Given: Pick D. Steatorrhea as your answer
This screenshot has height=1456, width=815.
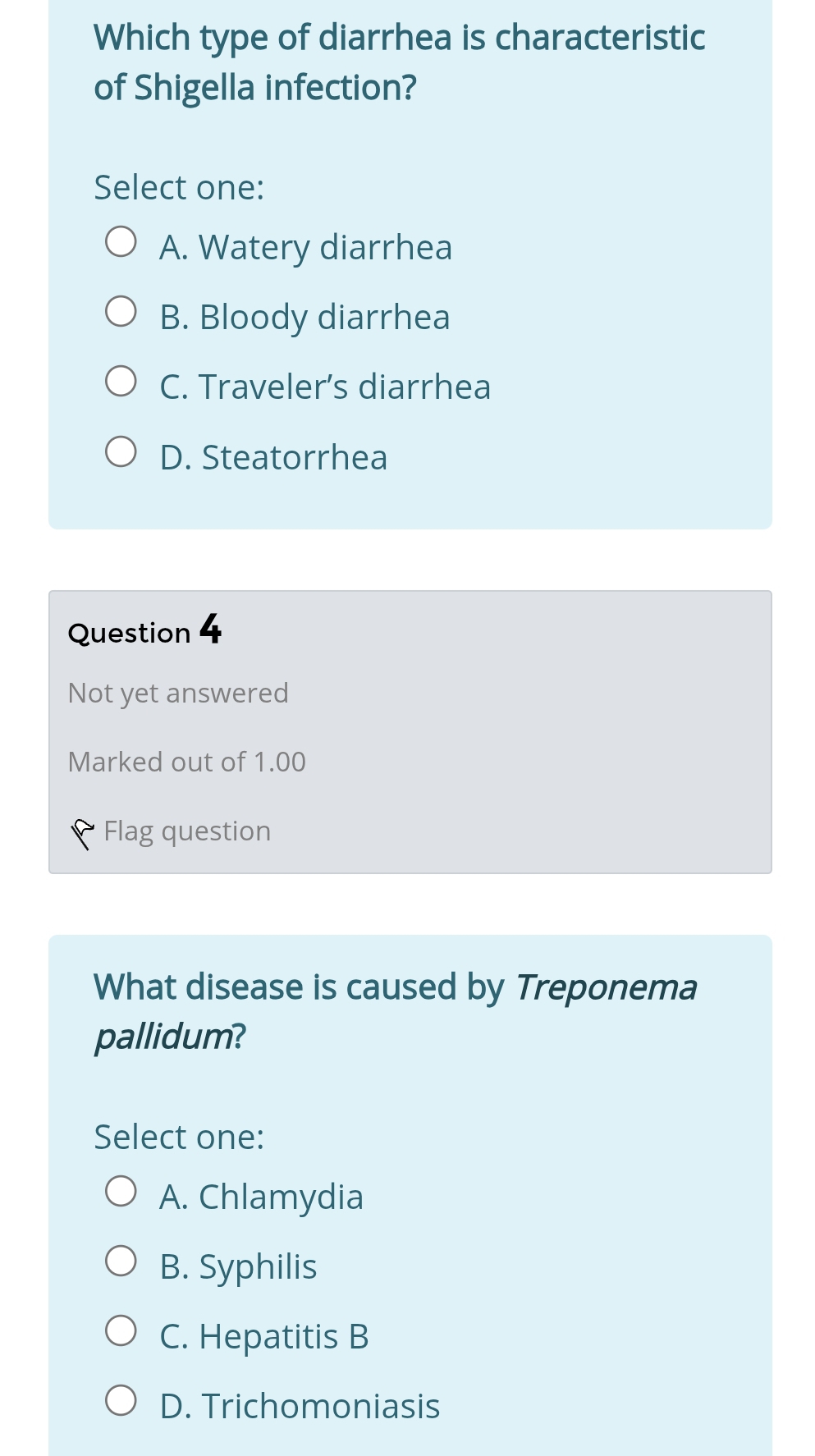Looking at the screenshot, I should pyautogui.click(x=121, y=450).
